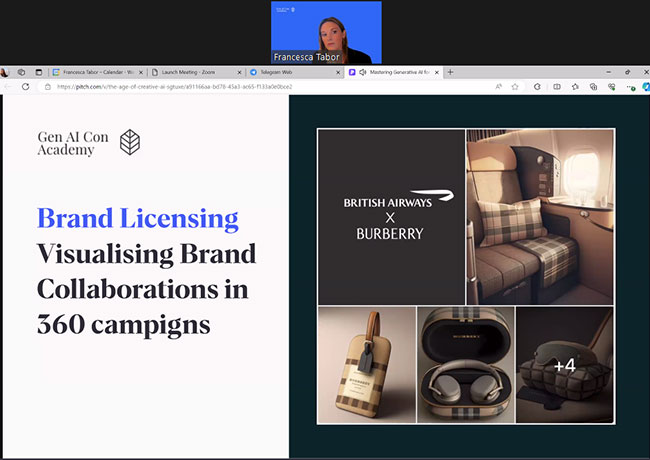Close the Mastering Generative AI tab
650x460 pixels.
tap(437, 73)
